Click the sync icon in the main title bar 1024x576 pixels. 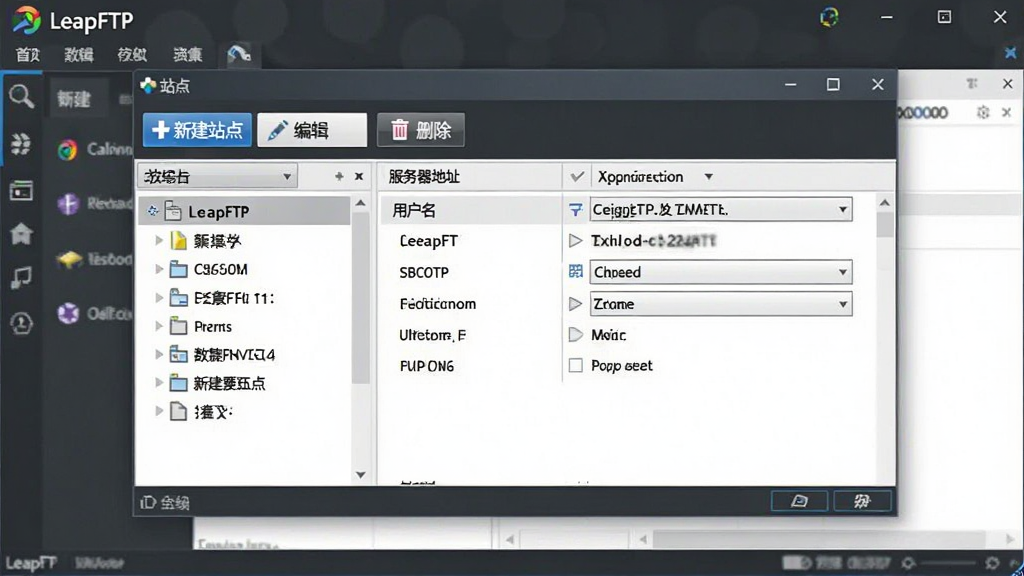(x=829, y=17)
